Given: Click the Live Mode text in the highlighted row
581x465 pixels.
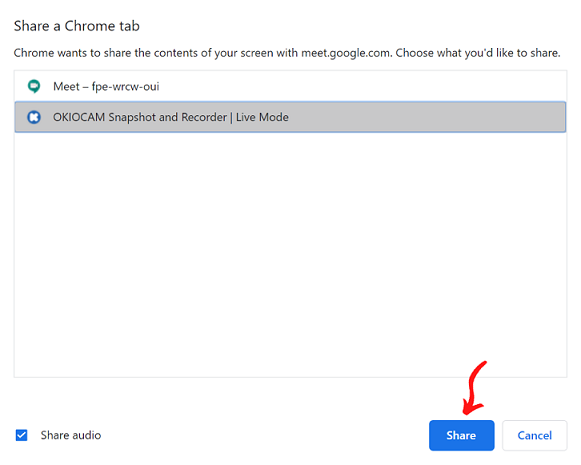Looking at the screenshot, I should click(262, 117).
